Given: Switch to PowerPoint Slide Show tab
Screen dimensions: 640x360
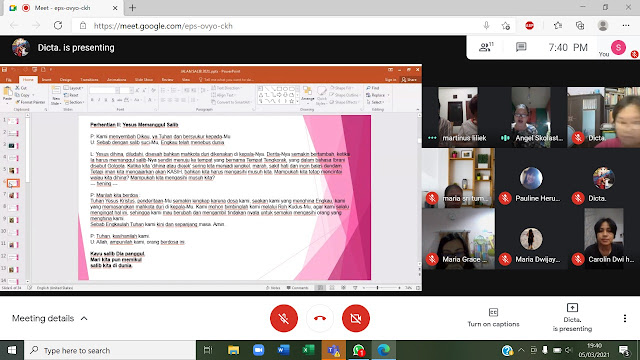Looking at the screenshot, I should click(x=144, y=80).
